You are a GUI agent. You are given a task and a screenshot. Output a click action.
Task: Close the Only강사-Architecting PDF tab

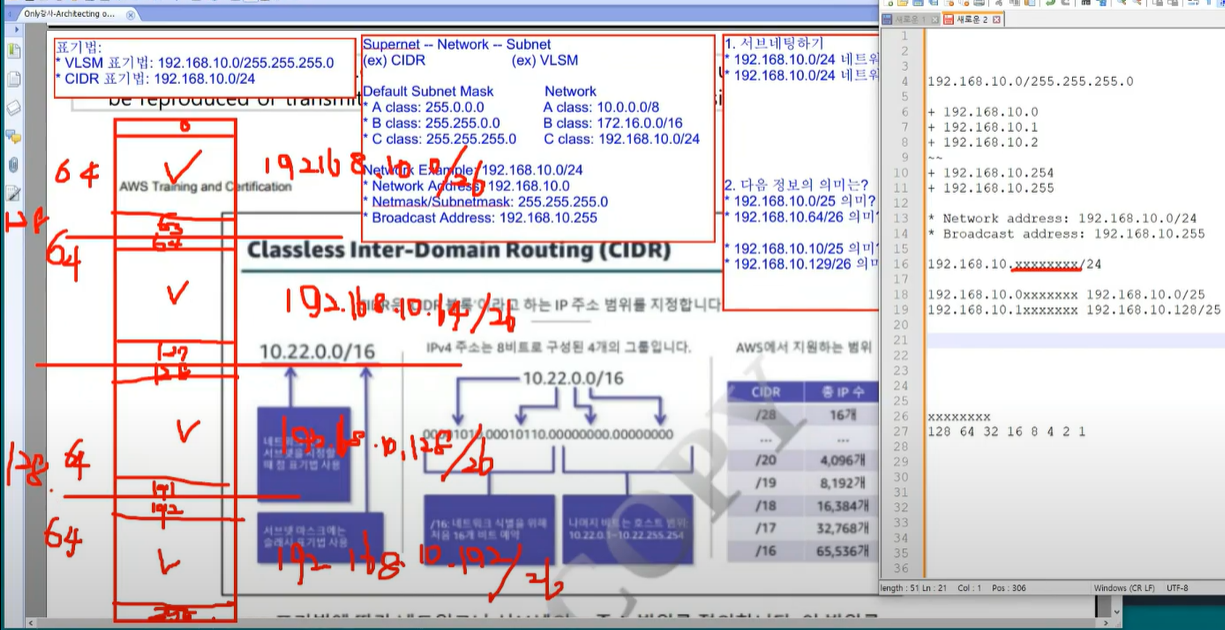pyautogui.click(x=132, y=15)
